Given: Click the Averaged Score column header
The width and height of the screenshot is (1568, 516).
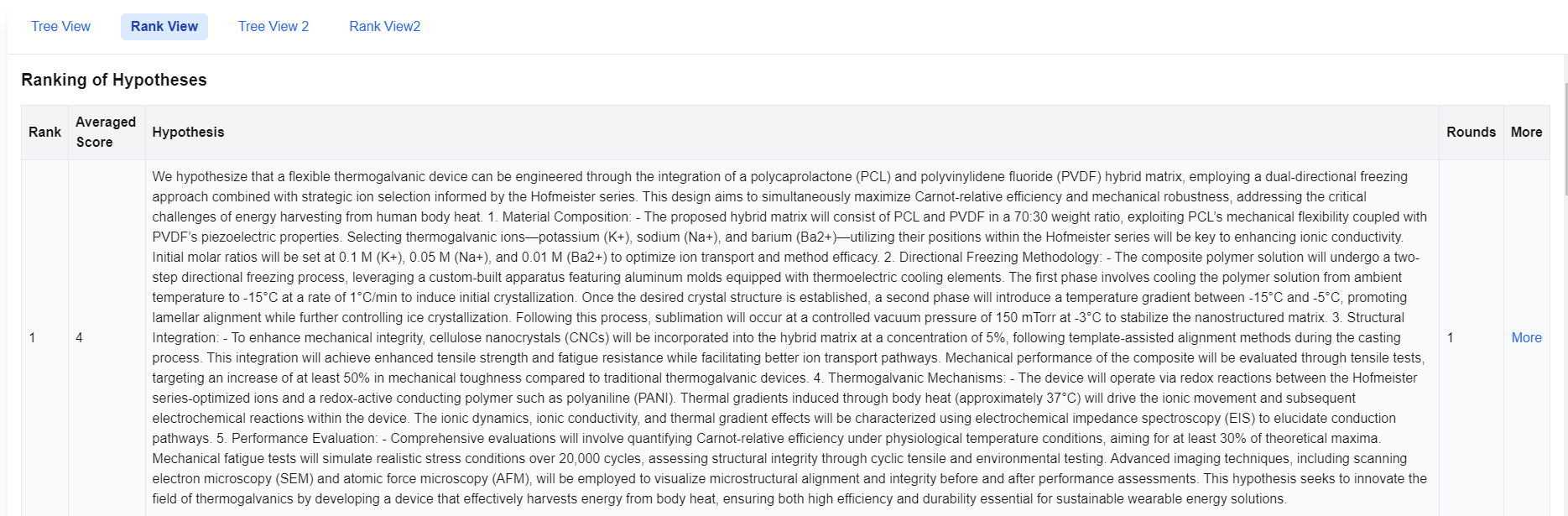Looking at the screenshot, I should (107, 133).
